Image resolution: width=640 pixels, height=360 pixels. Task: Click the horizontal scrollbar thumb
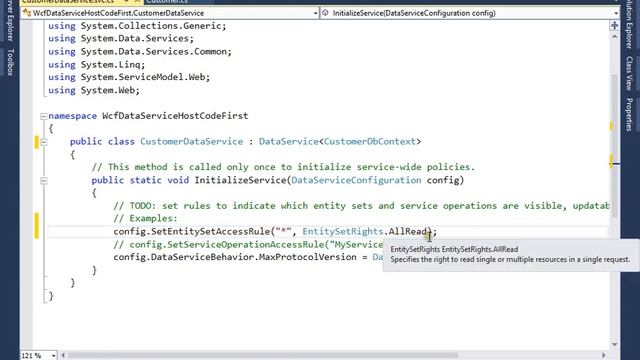click(x=262, y=356)
